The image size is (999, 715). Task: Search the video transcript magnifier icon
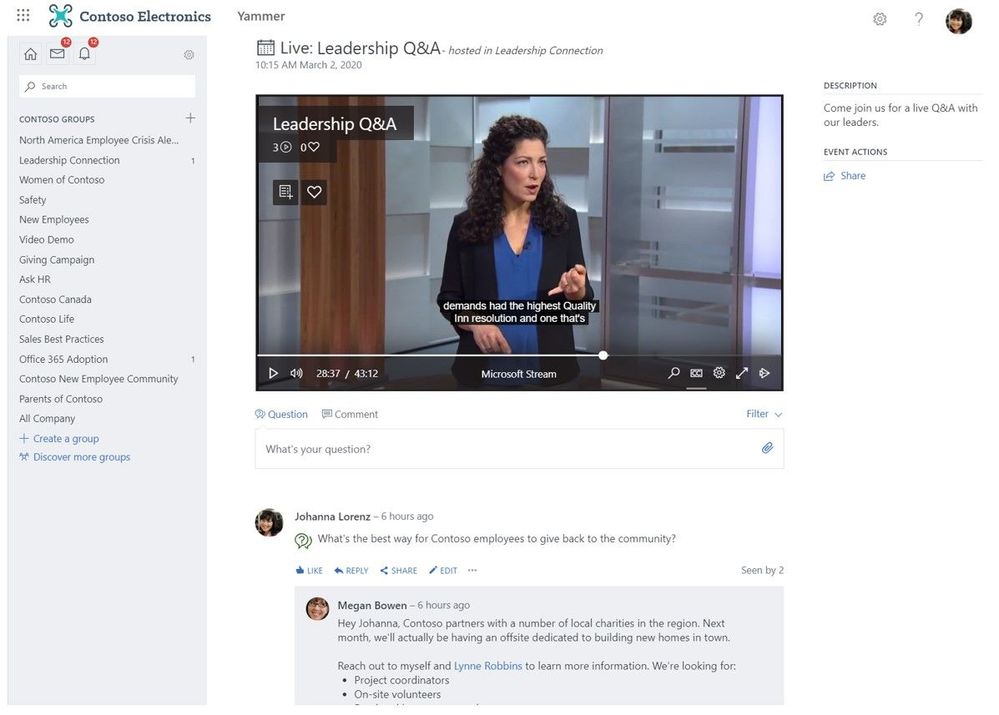pyautogui.click(x=673, y=373)
